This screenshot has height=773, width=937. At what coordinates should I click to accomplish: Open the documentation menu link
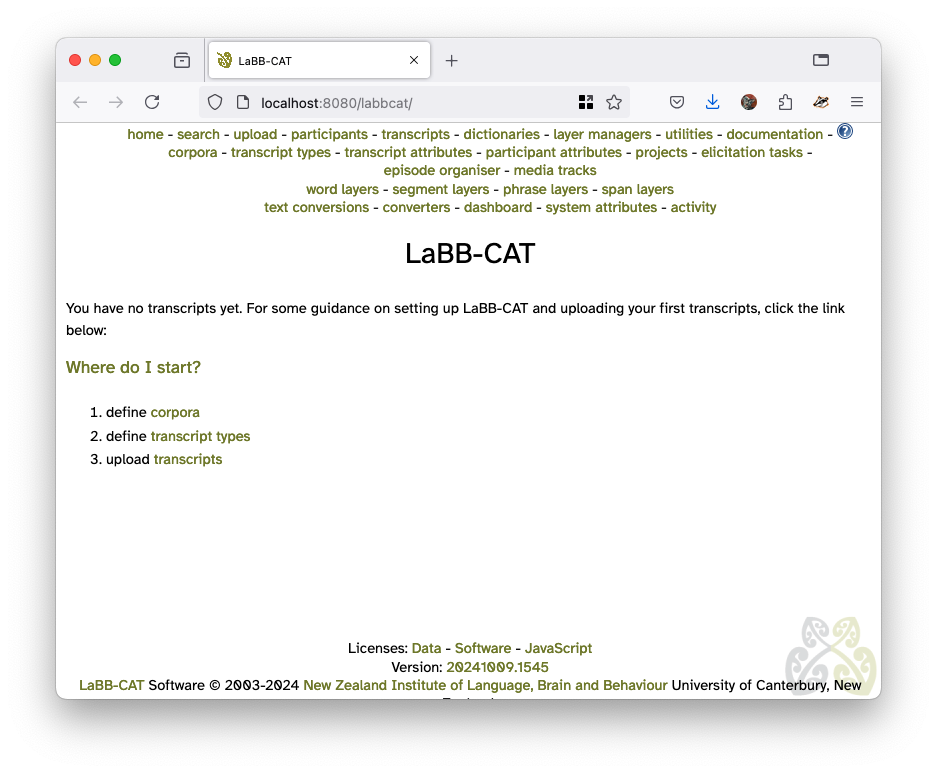point(774,134)
